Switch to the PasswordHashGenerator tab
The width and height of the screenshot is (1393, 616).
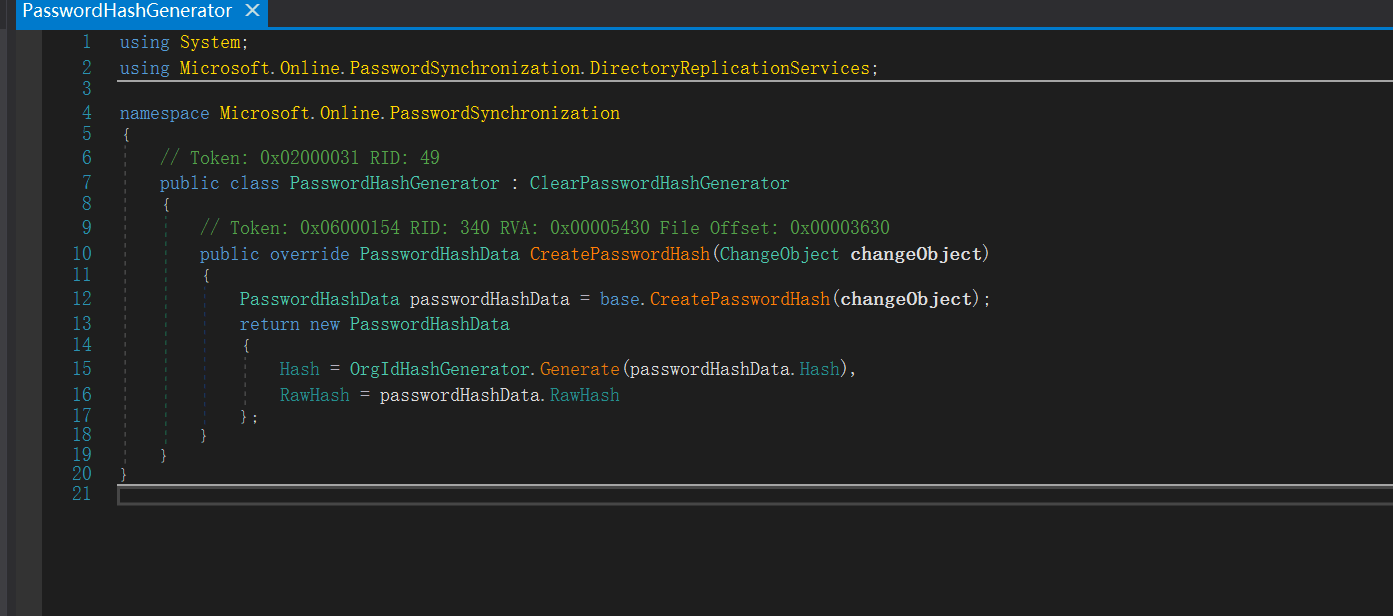pyautogui.click(x=126, y=12)
